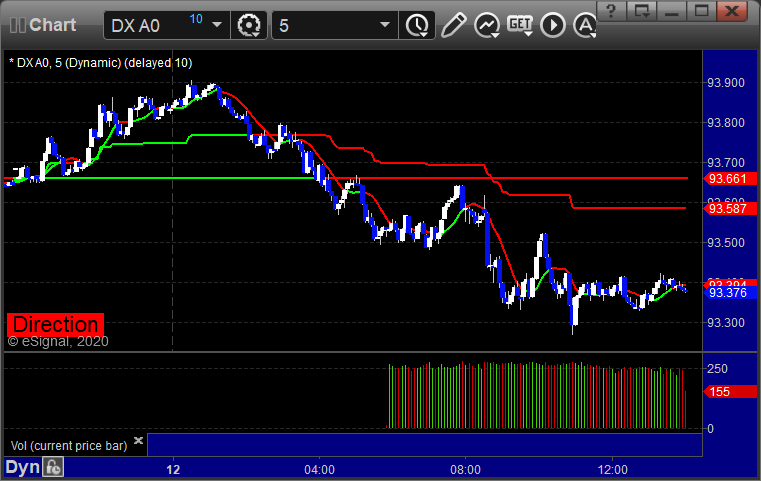Screen dimensions: 761x481
Task: Open the alerts A icon
Action: pyautogui.click(x=585, y=25)
